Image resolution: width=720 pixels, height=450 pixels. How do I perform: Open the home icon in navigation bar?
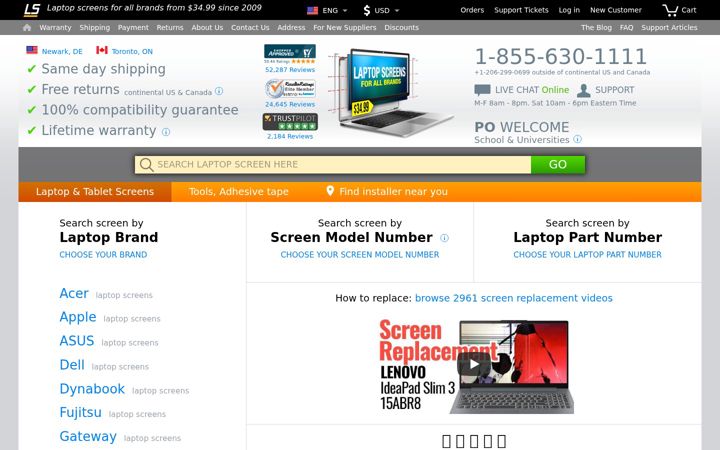coord(27,28)
